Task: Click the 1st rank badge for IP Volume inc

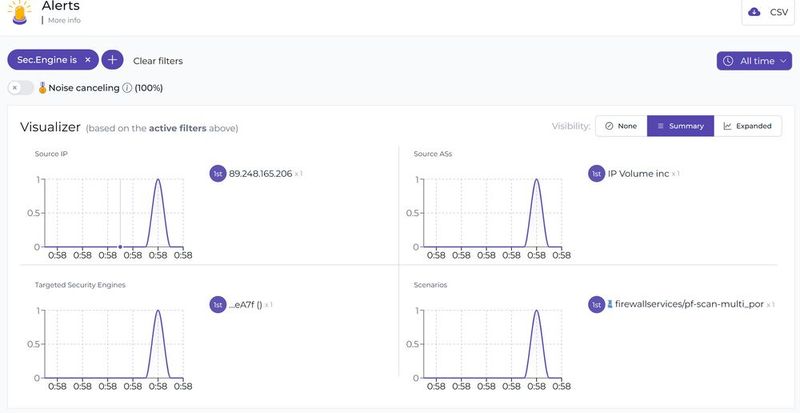Action: pos(597,173)
